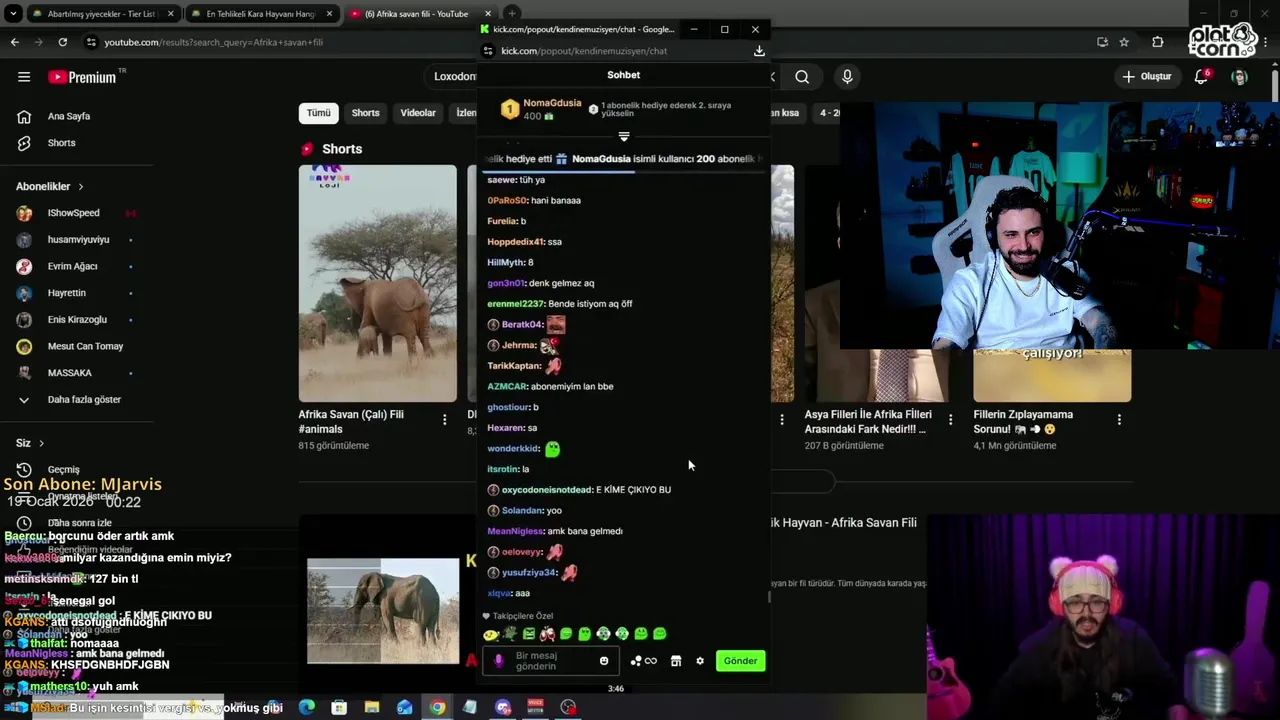Start voice search with the microphone icon
1280x720 pixels.
point(847,77)
